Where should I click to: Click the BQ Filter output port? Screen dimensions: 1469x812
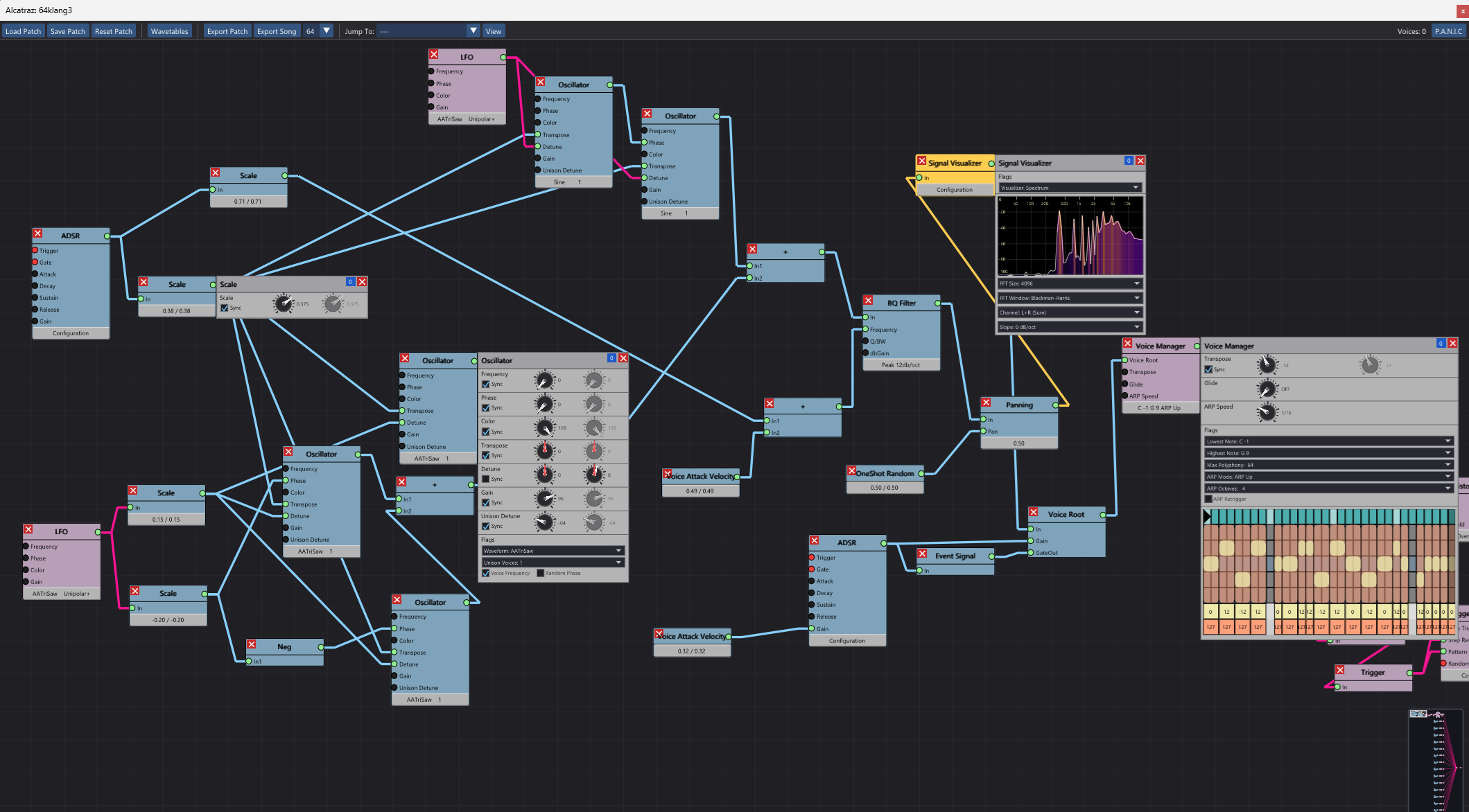coord(938,303)
